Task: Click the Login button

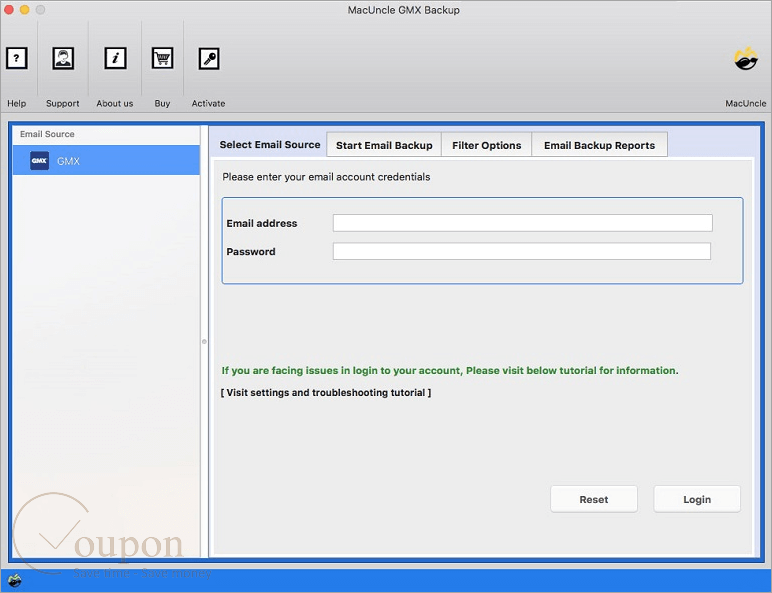Action: coord(697,499)
